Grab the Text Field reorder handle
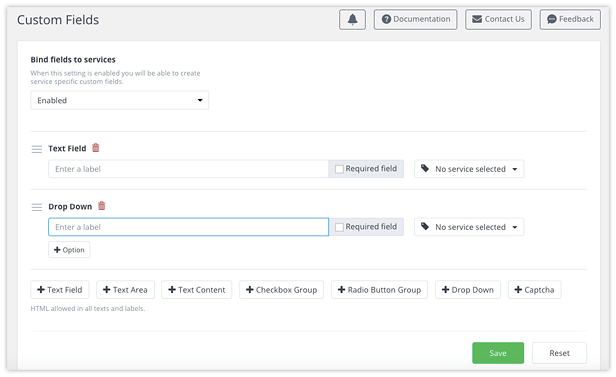 37,149
